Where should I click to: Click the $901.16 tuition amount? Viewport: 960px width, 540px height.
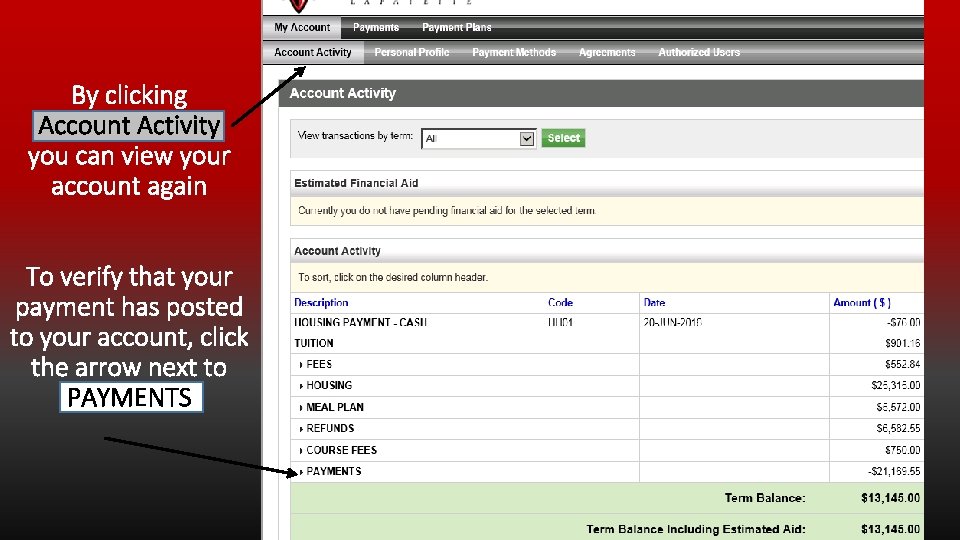pyautogui.click(x=902, y=343)
